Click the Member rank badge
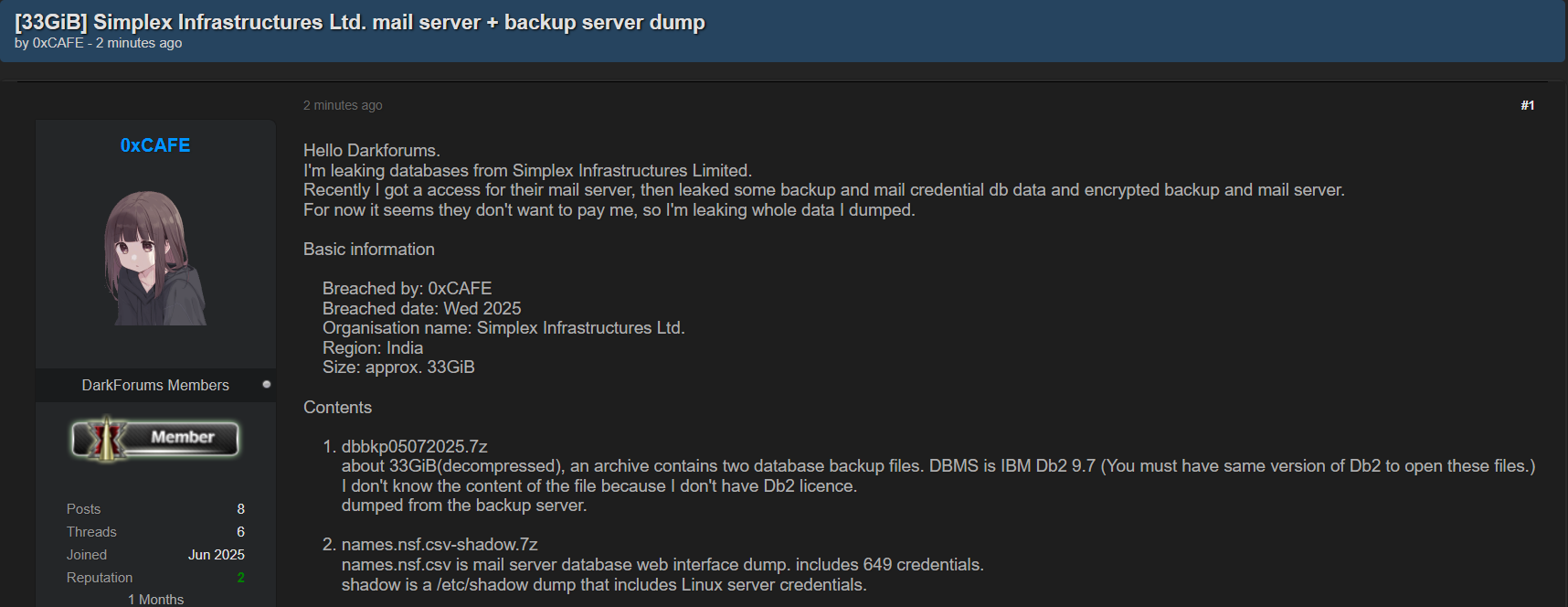This screenshot has width=1568, height=607. pos(155,439)
